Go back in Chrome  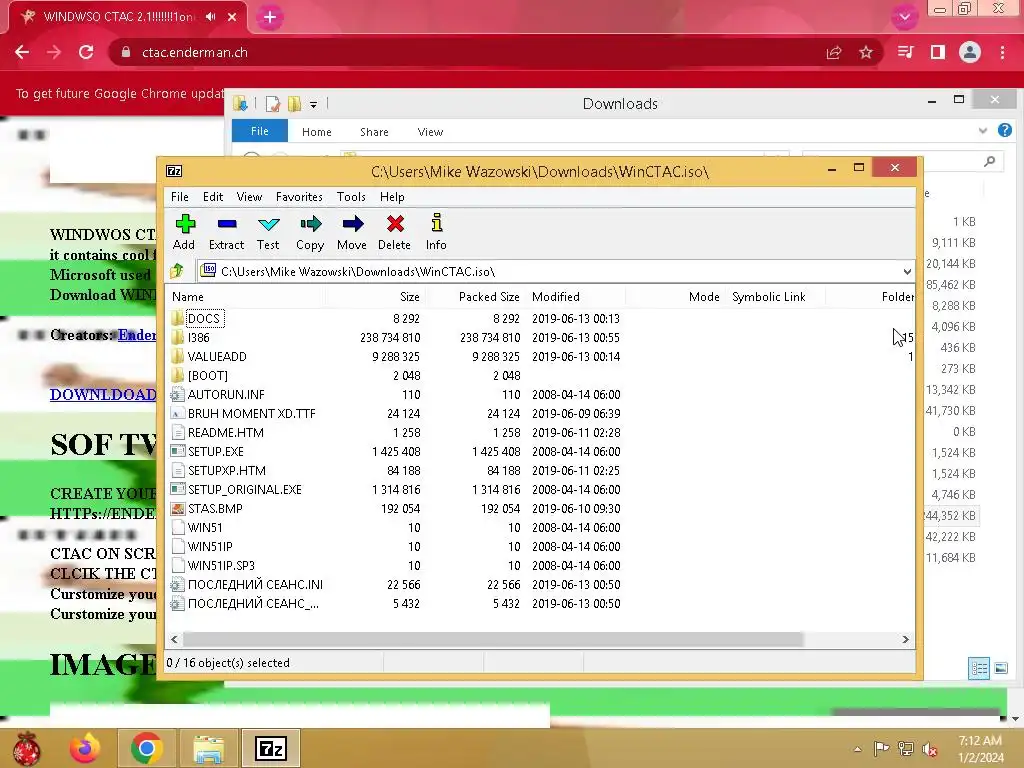click(x=22, y=52)
